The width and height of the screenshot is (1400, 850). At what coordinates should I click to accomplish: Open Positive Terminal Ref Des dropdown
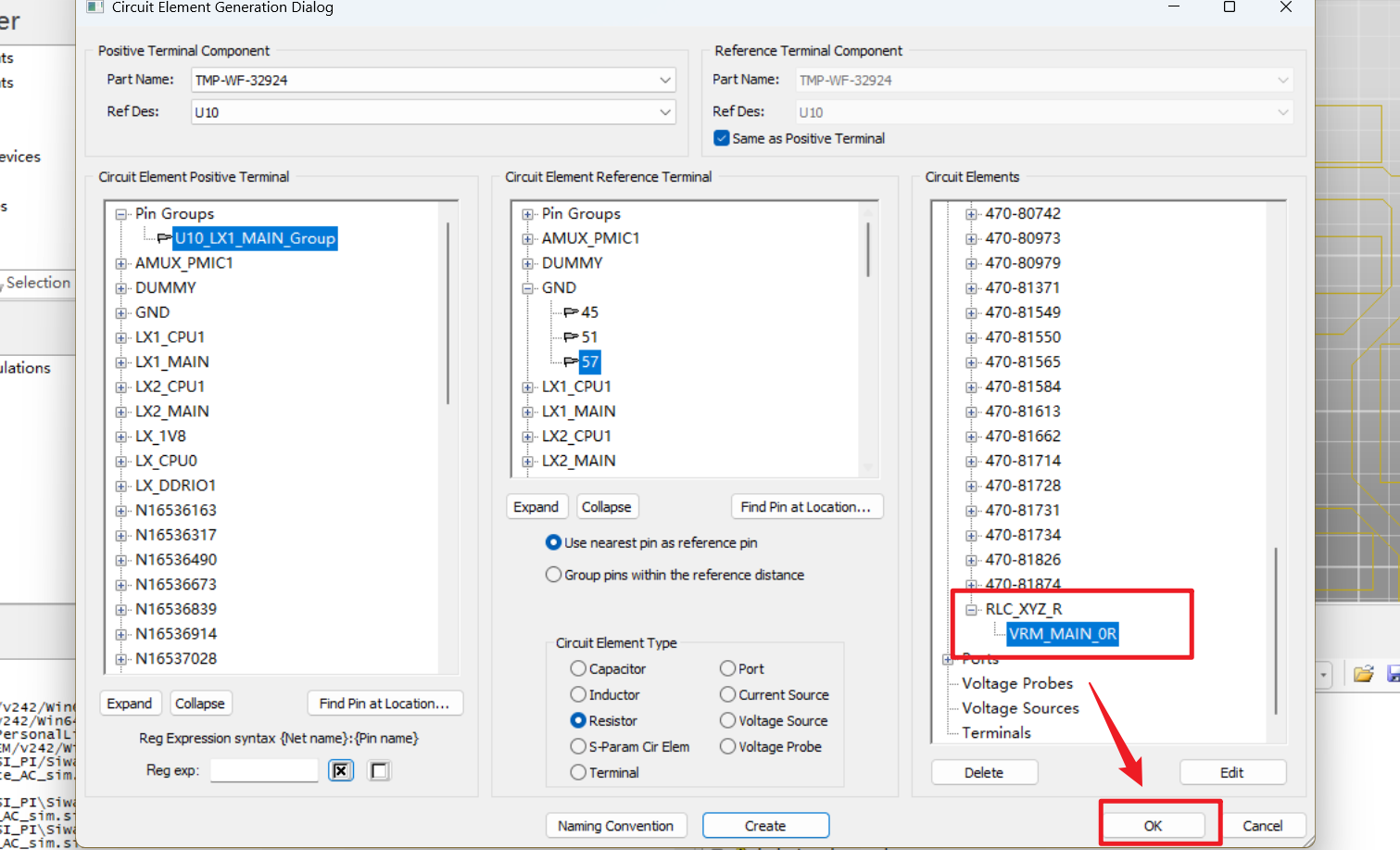tap(664, 112)
